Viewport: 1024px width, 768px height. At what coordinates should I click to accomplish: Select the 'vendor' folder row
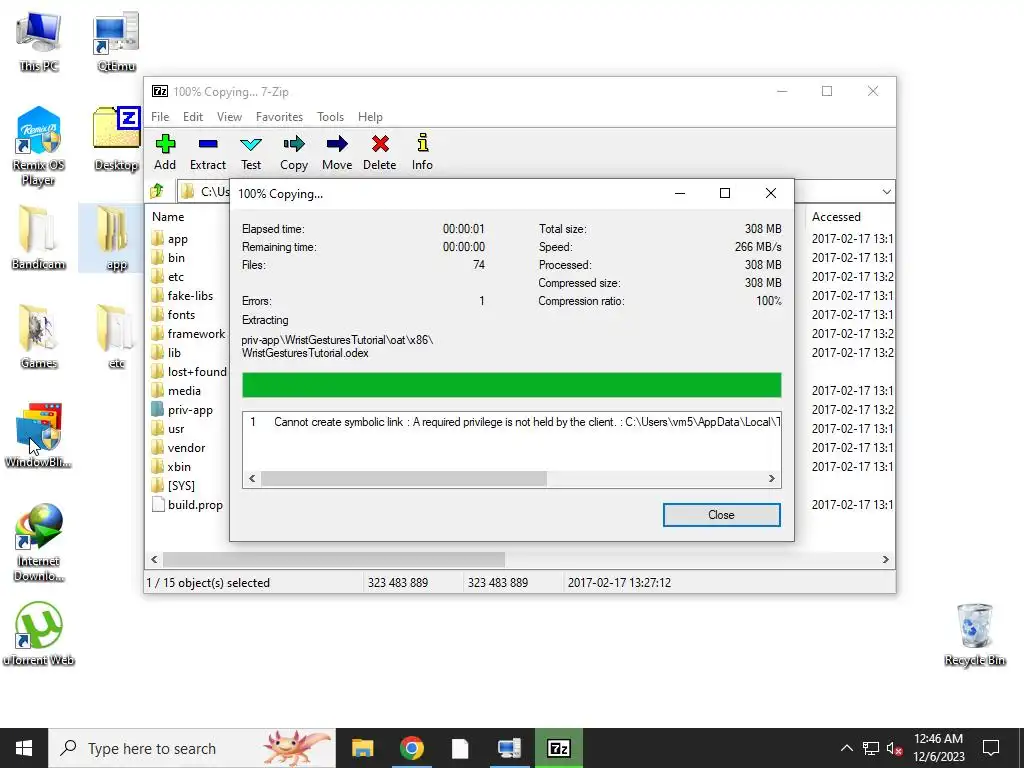pos(188,448)
